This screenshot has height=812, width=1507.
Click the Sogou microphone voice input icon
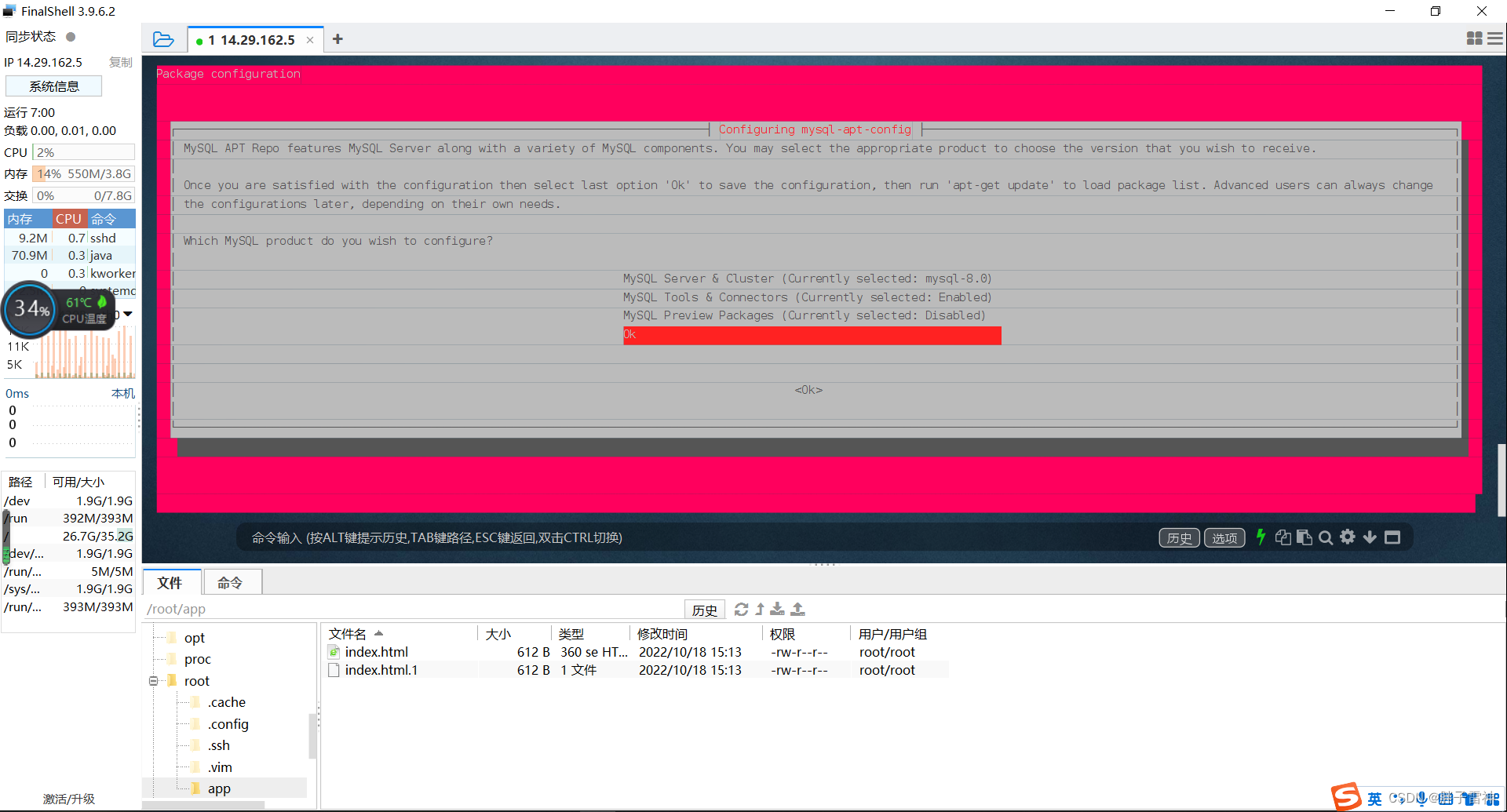click(x=1421, y=799)
